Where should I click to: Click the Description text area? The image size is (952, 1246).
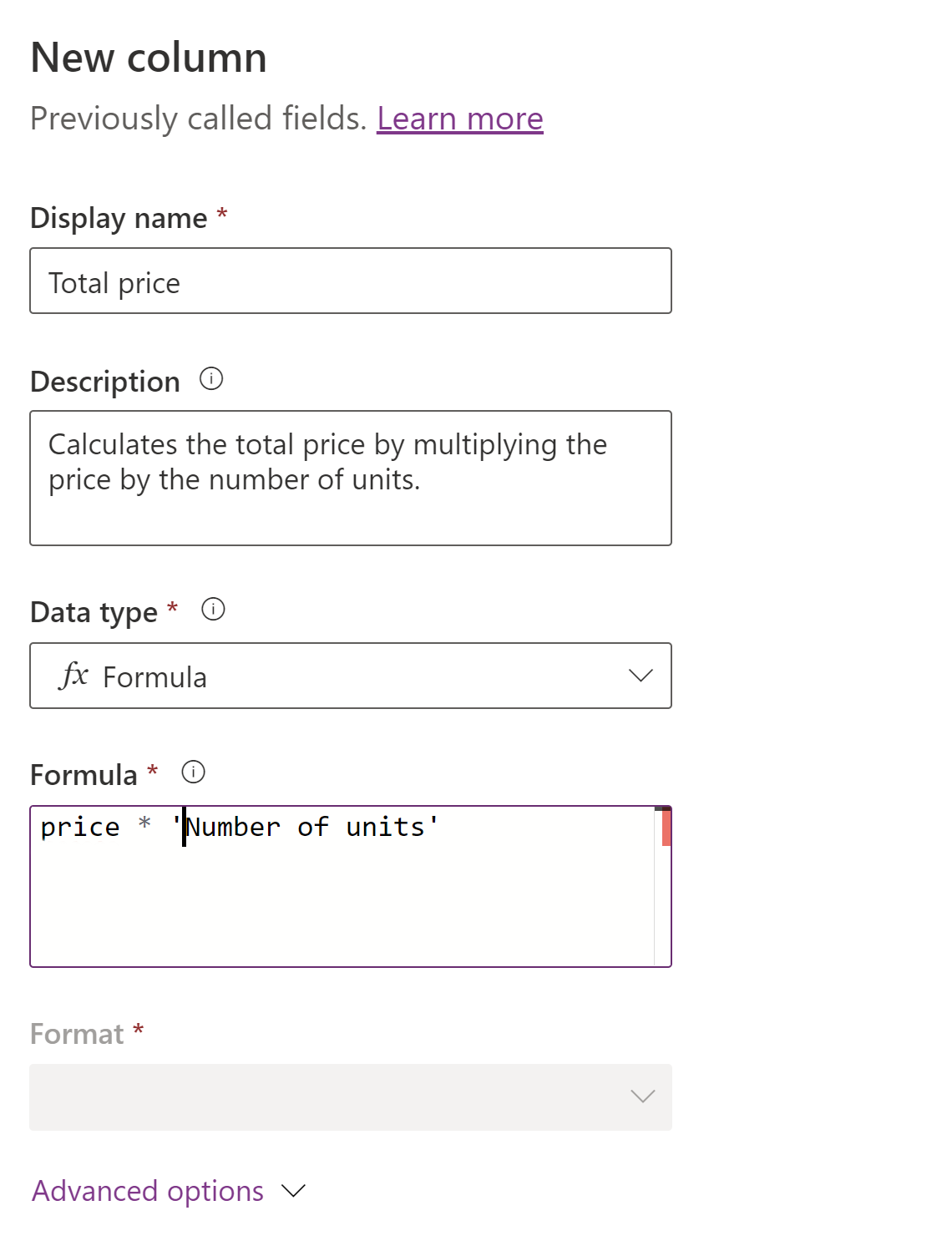pyautogui.click(x=351, y=477)
